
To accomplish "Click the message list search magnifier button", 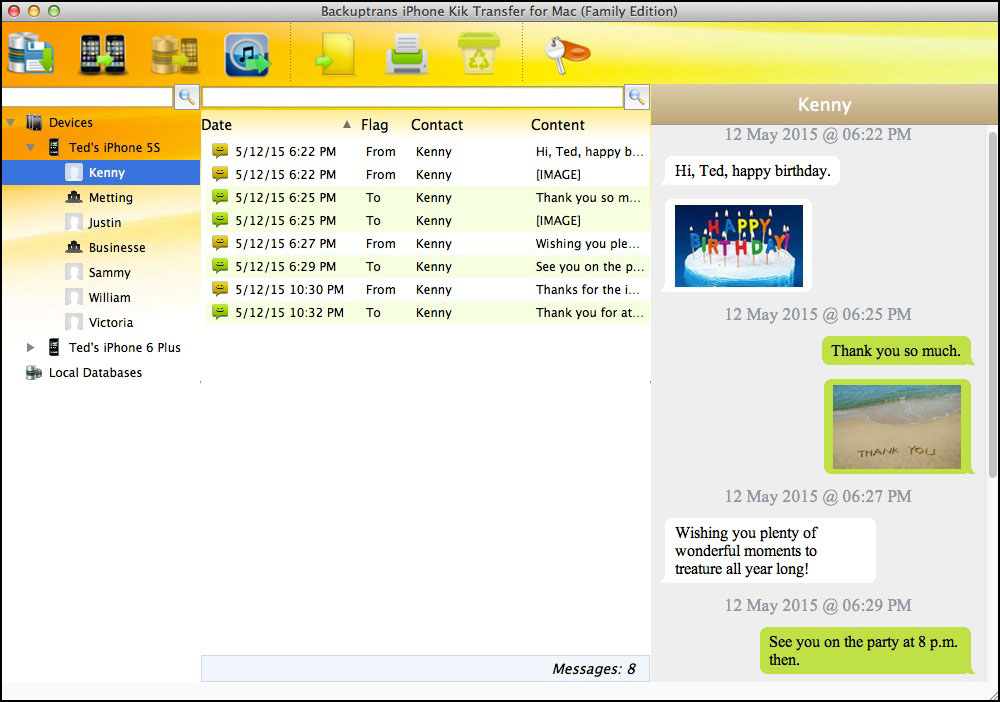I will tap(636, 97).
